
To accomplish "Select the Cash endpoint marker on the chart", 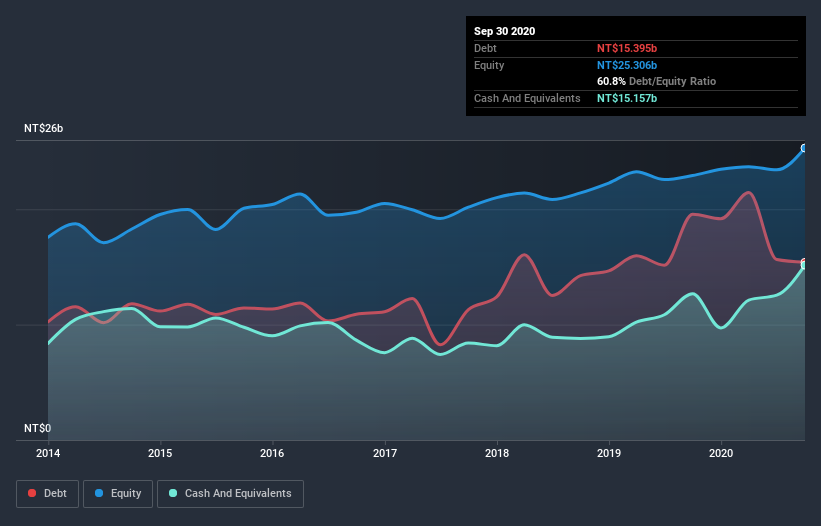I will pos(804,265).
